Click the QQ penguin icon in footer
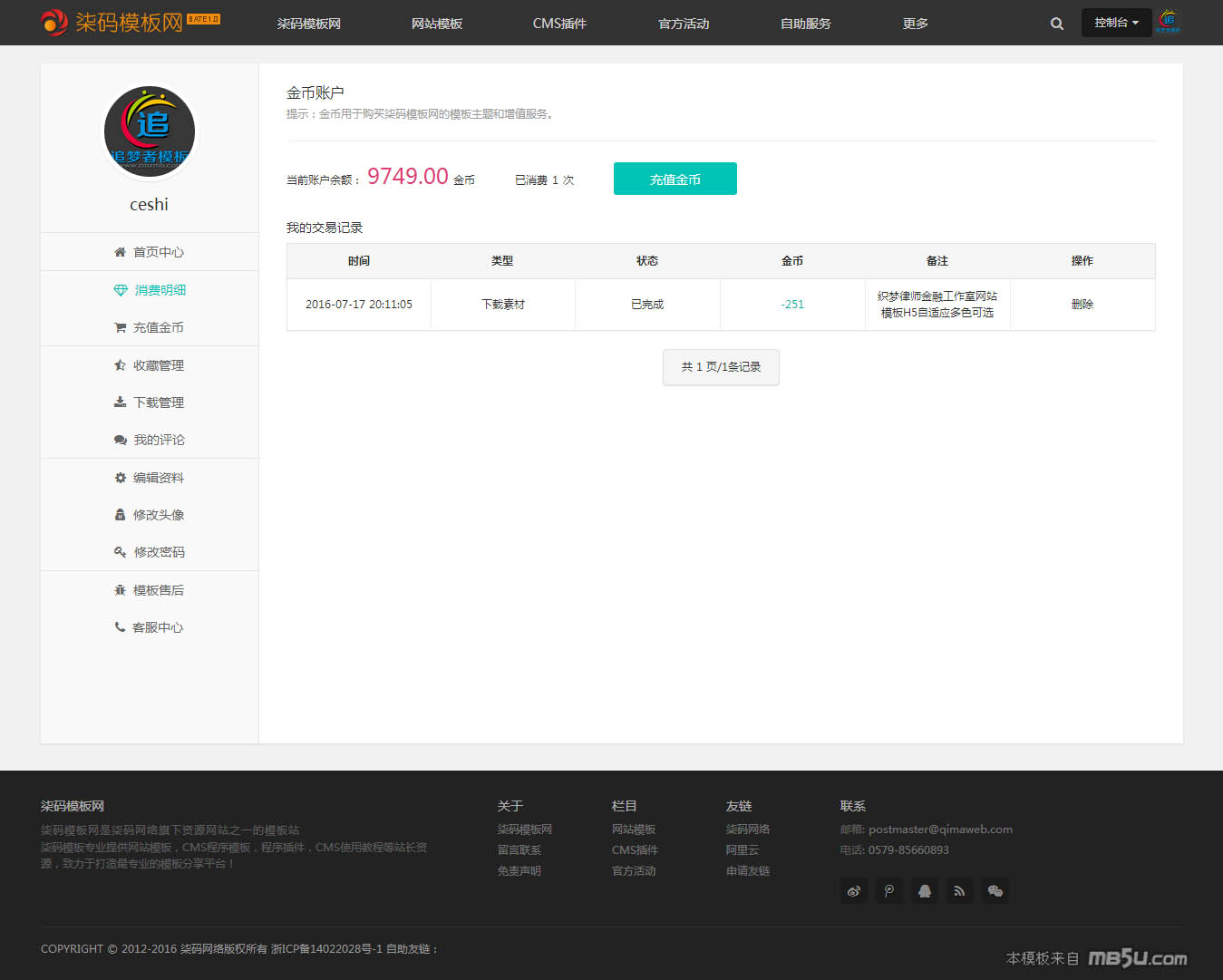Screen dimensions: 1223x980 pos(924,891)
